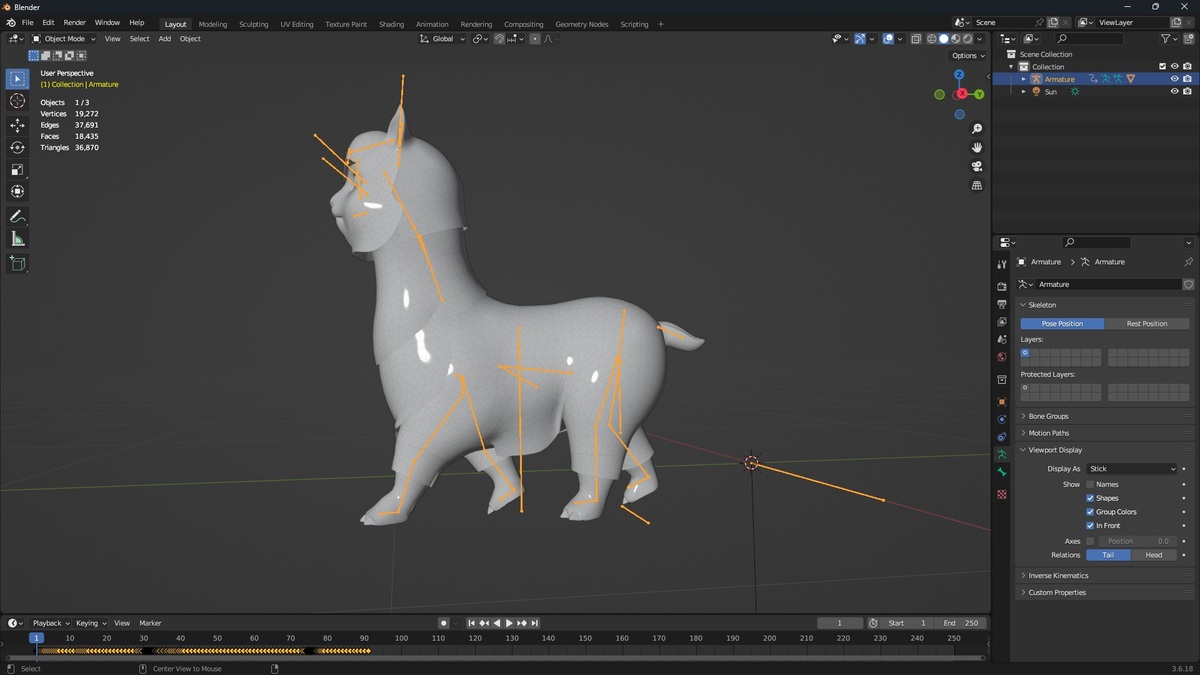Screen dimensions: 1200x675
Task: Switch to the Animation workspace tab
Action: [x=432, y=24]
